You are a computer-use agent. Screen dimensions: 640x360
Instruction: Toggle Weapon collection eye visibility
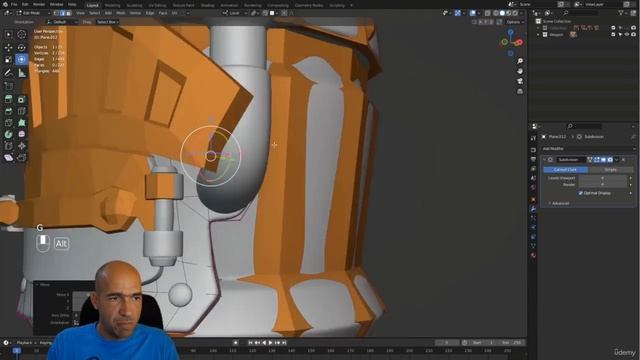627,35
